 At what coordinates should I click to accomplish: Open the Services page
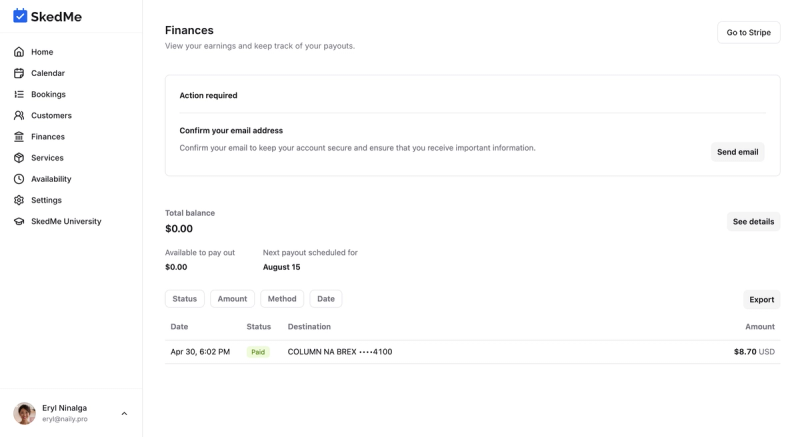[x=47, y=158]
